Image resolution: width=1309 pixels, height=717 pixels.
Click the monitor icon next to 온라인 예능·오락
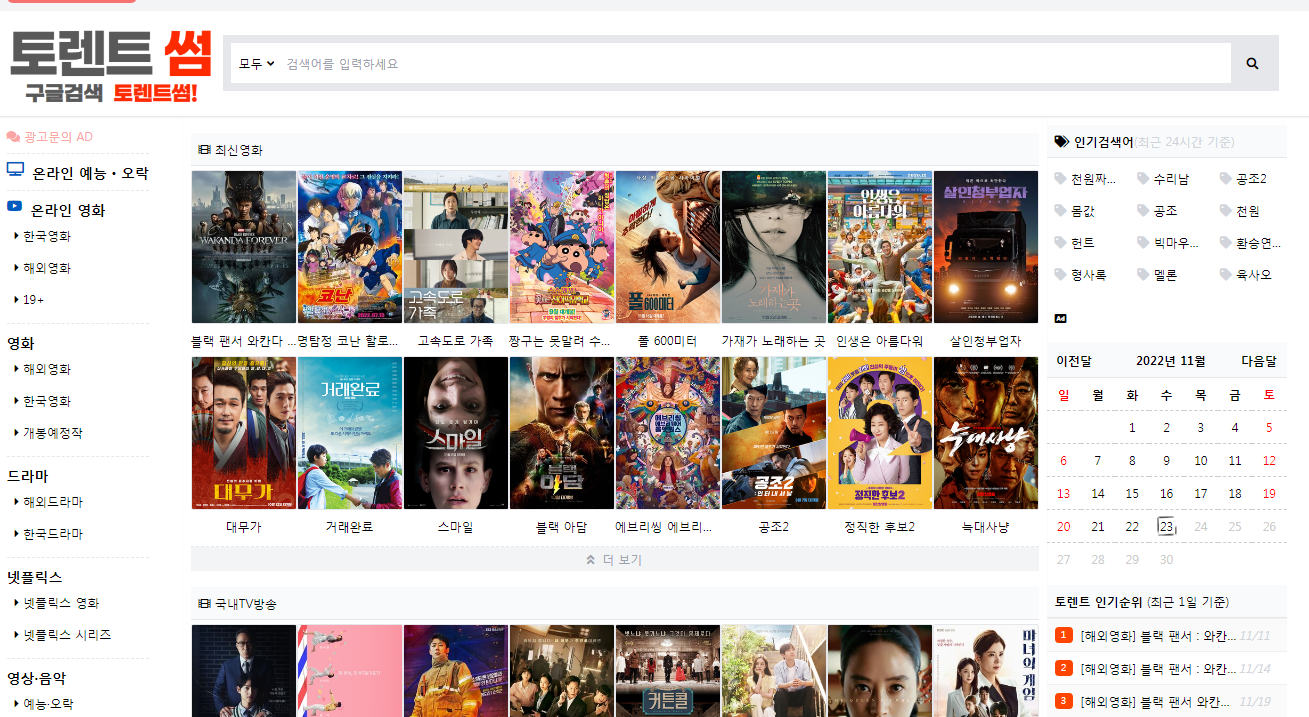15,170
